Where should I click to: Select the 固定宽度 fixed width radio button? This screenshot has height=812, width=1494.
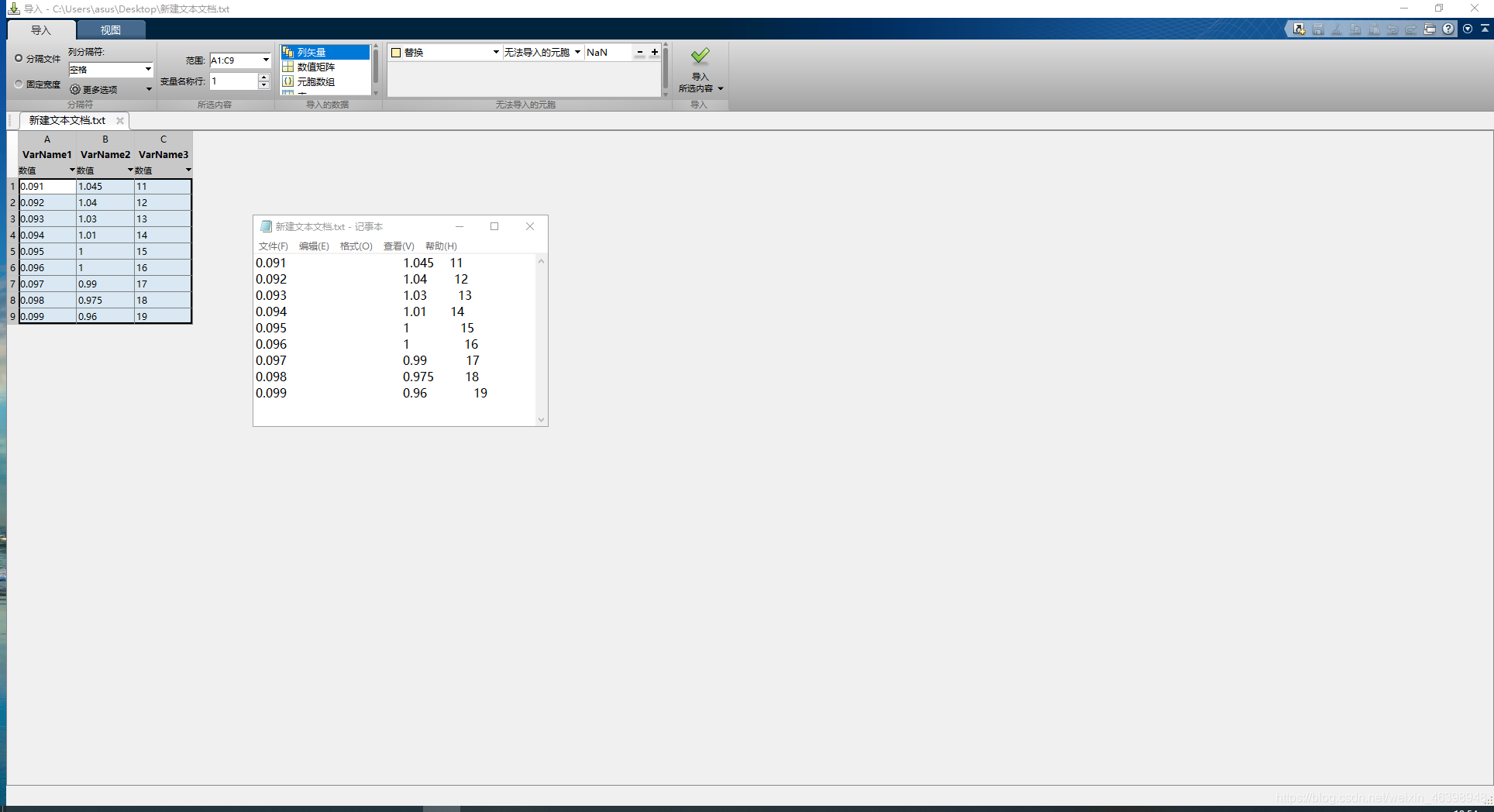[19, 84]
